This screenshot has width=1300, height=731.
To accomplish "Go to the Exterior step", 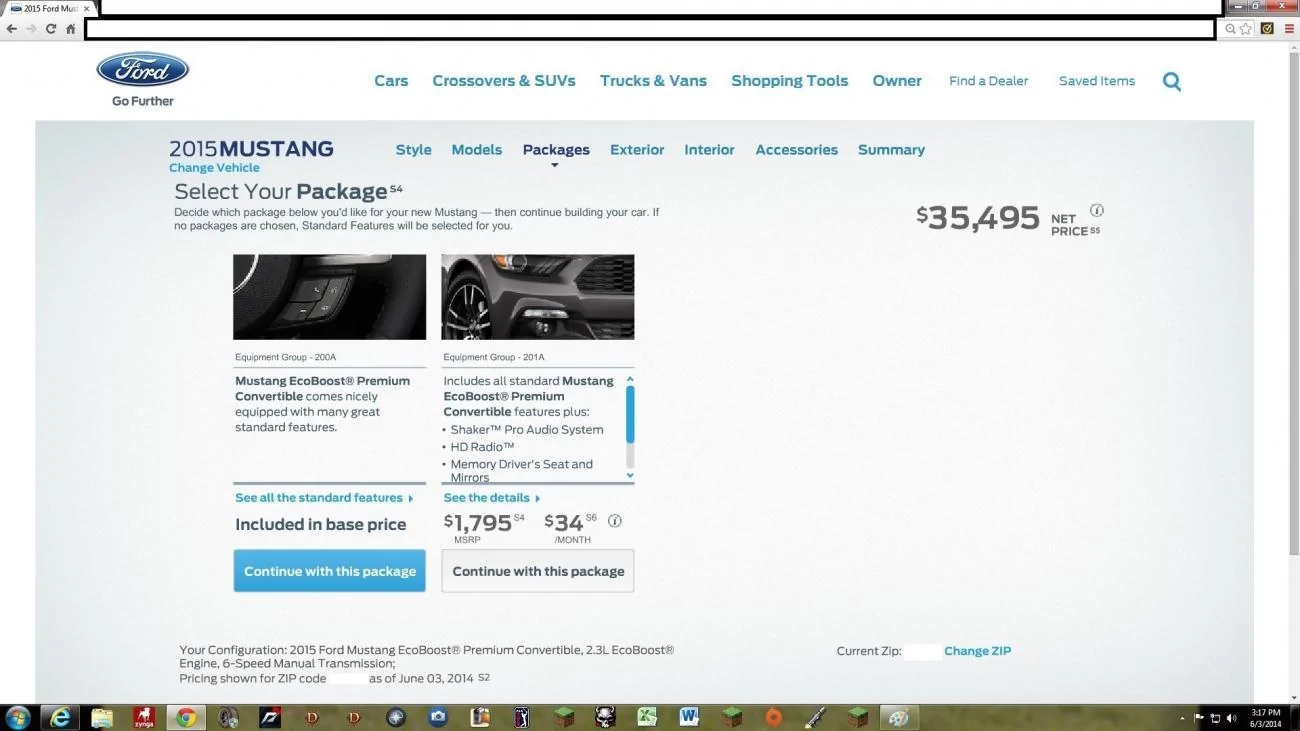I will (637, 150).
